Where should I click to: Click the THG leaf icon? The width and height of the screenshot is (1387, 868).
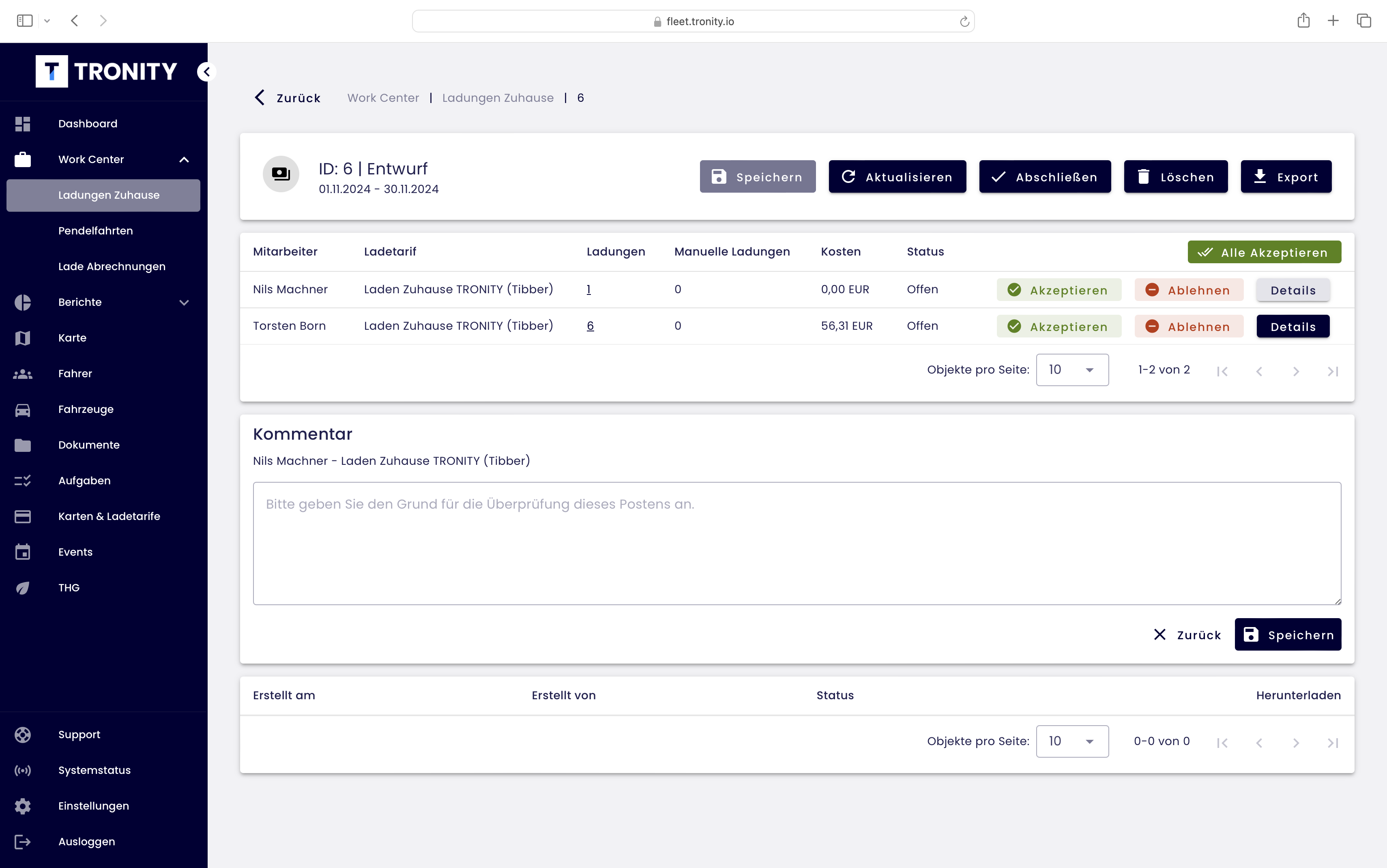coord(22,588)
